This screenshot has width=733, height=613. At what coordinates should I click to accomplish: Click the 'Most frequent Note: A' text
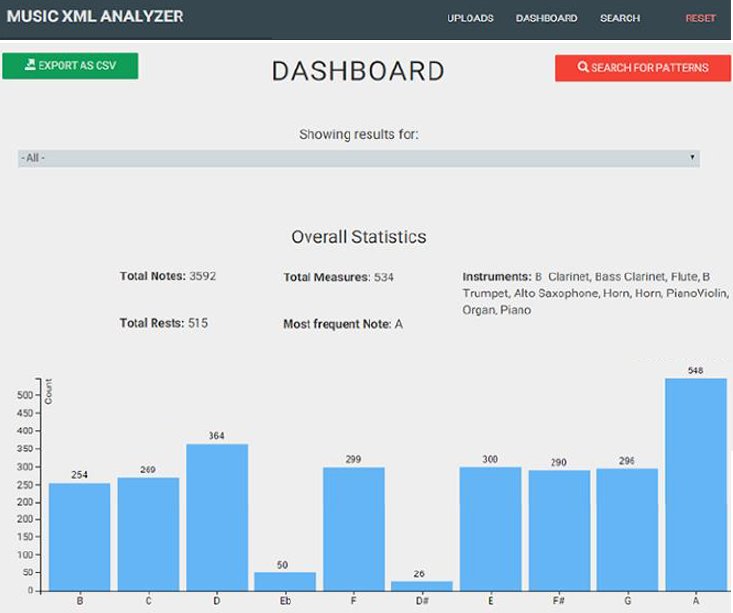[343, 324]
